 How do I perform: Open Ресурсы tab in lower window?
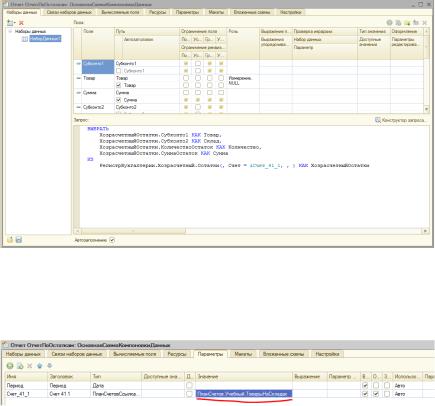click(x=177, y=354)
